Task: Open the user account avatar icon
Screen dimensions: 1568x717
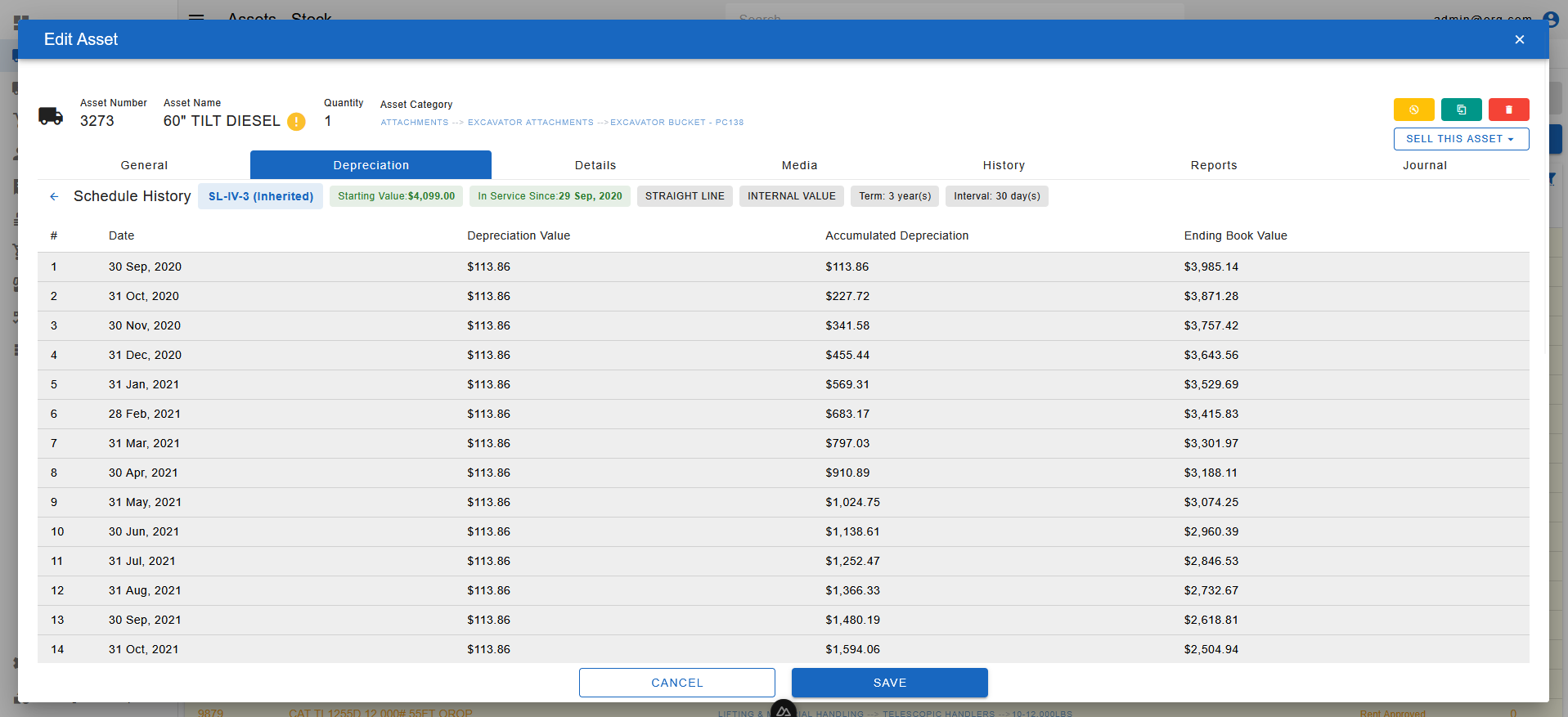Action: pyautogui.click(x=1550, y=18)
